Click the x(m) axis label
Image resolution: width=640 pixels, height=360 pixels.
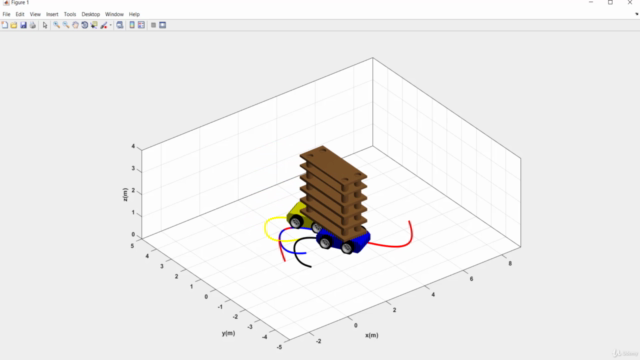371,335
